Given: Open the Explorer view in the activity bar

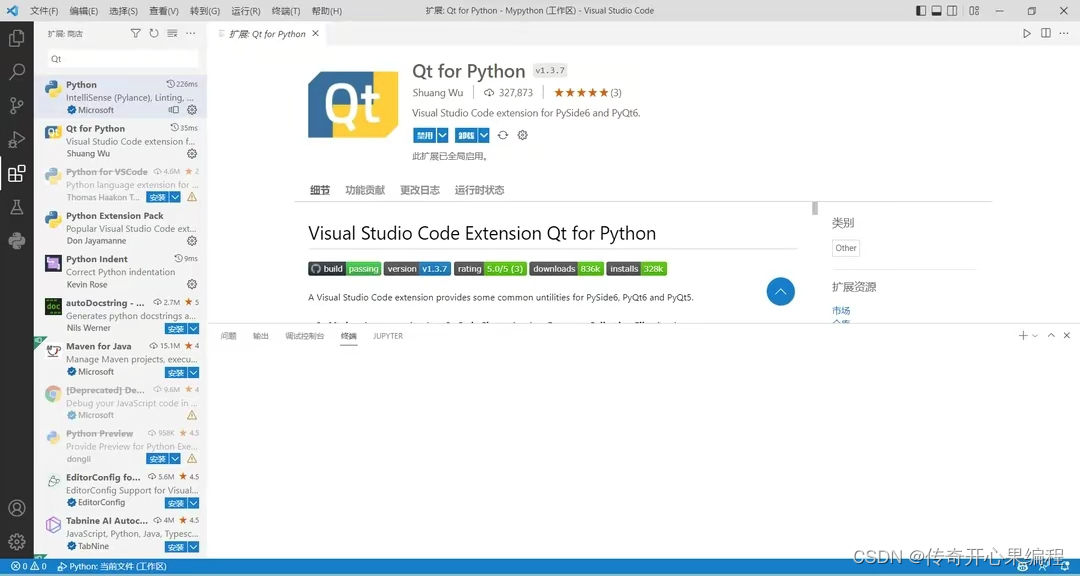Looking at the screenshot, I should pyautogui.click(x=17, y=37).
